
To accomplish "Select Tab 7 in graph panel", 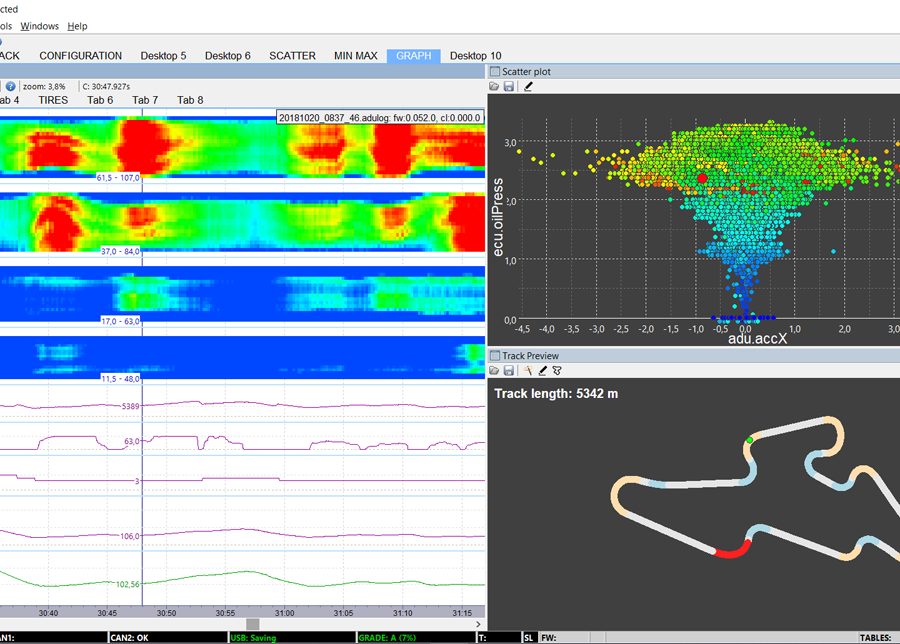I will pos(145,100).
